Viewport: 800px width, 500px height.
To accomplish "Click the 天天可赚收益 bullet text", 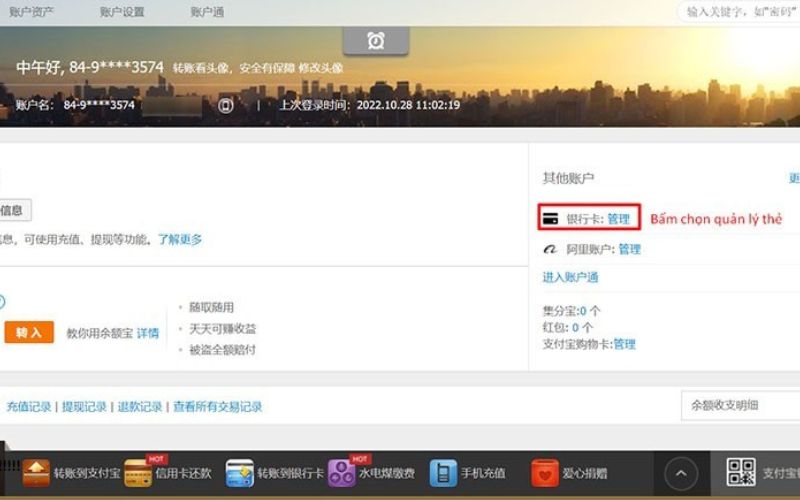I will pos(223,329).
